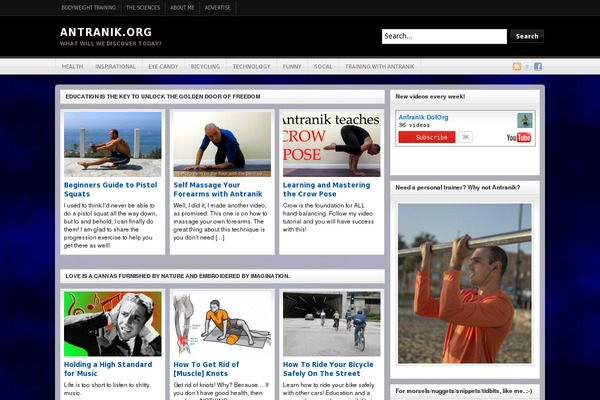The height and width of the screenshot is (400, 600).
Task: Select the SoCal category
Action: pyautogui.click(x=323, y=66)
